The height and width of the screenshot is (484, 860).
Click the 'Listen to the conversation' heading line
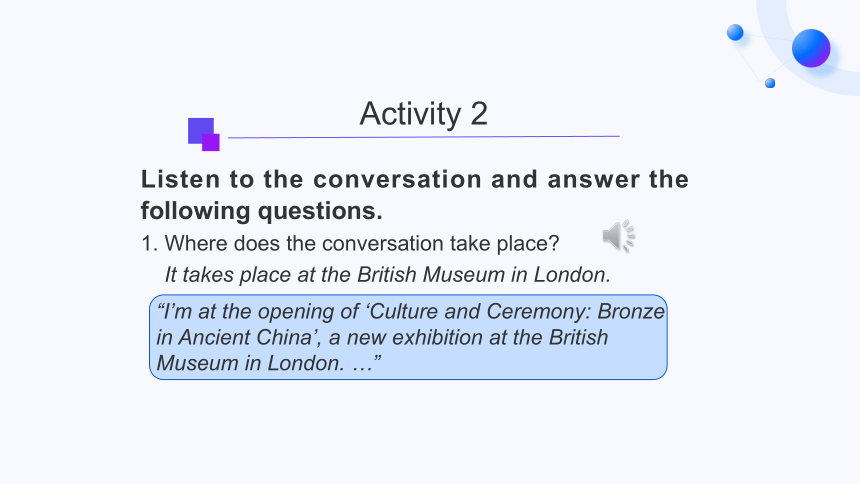tap(415, 179)
